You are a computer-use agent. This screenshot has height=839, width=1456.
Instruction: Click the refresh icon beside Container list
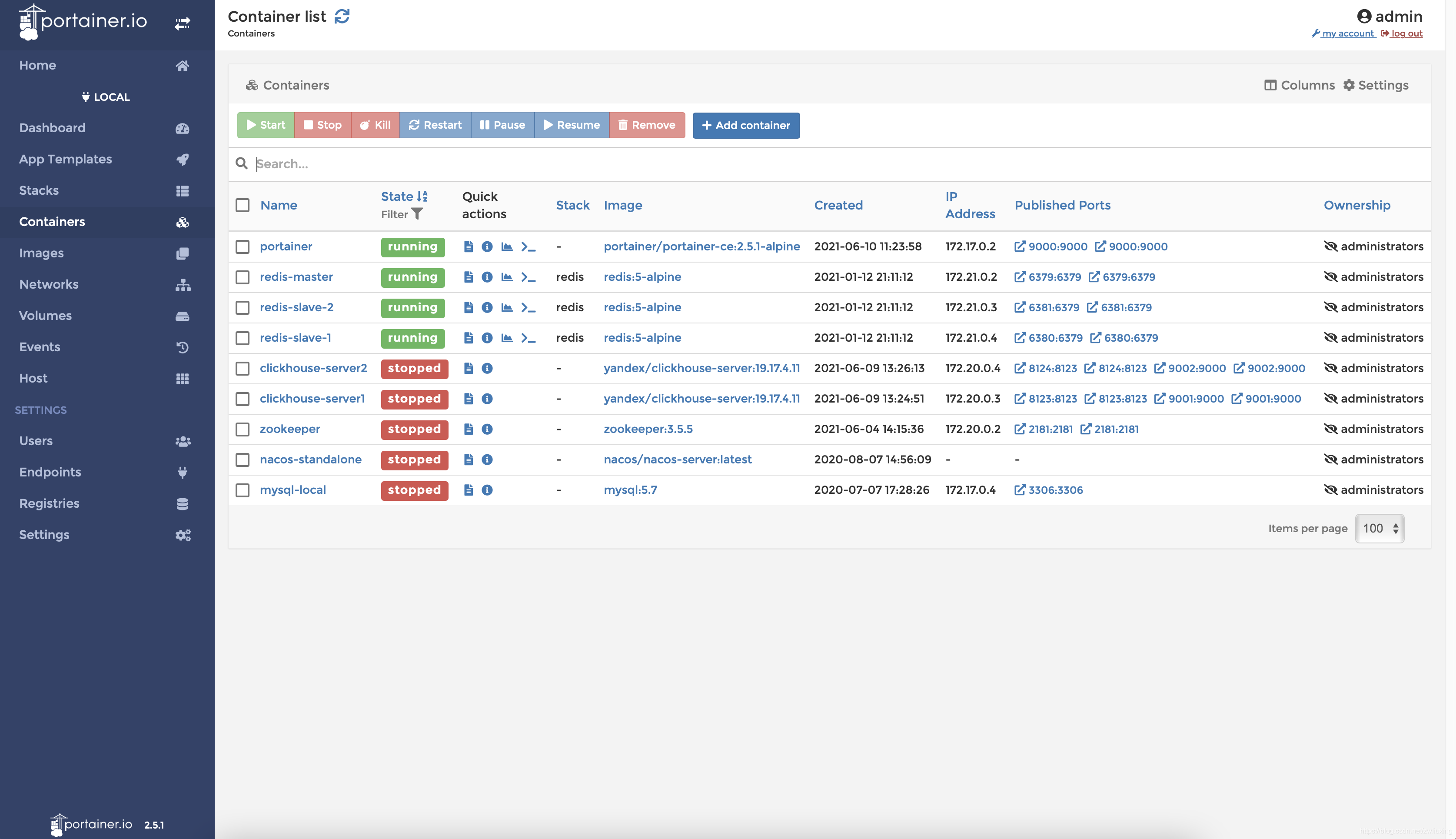pos(342,16)
